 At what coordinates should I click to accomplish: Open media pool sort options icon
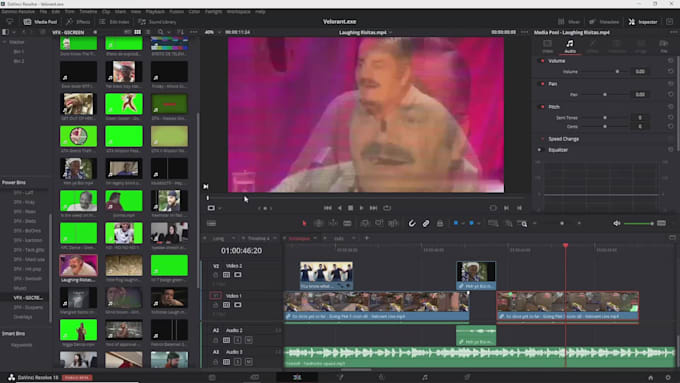tap(180, 32)
